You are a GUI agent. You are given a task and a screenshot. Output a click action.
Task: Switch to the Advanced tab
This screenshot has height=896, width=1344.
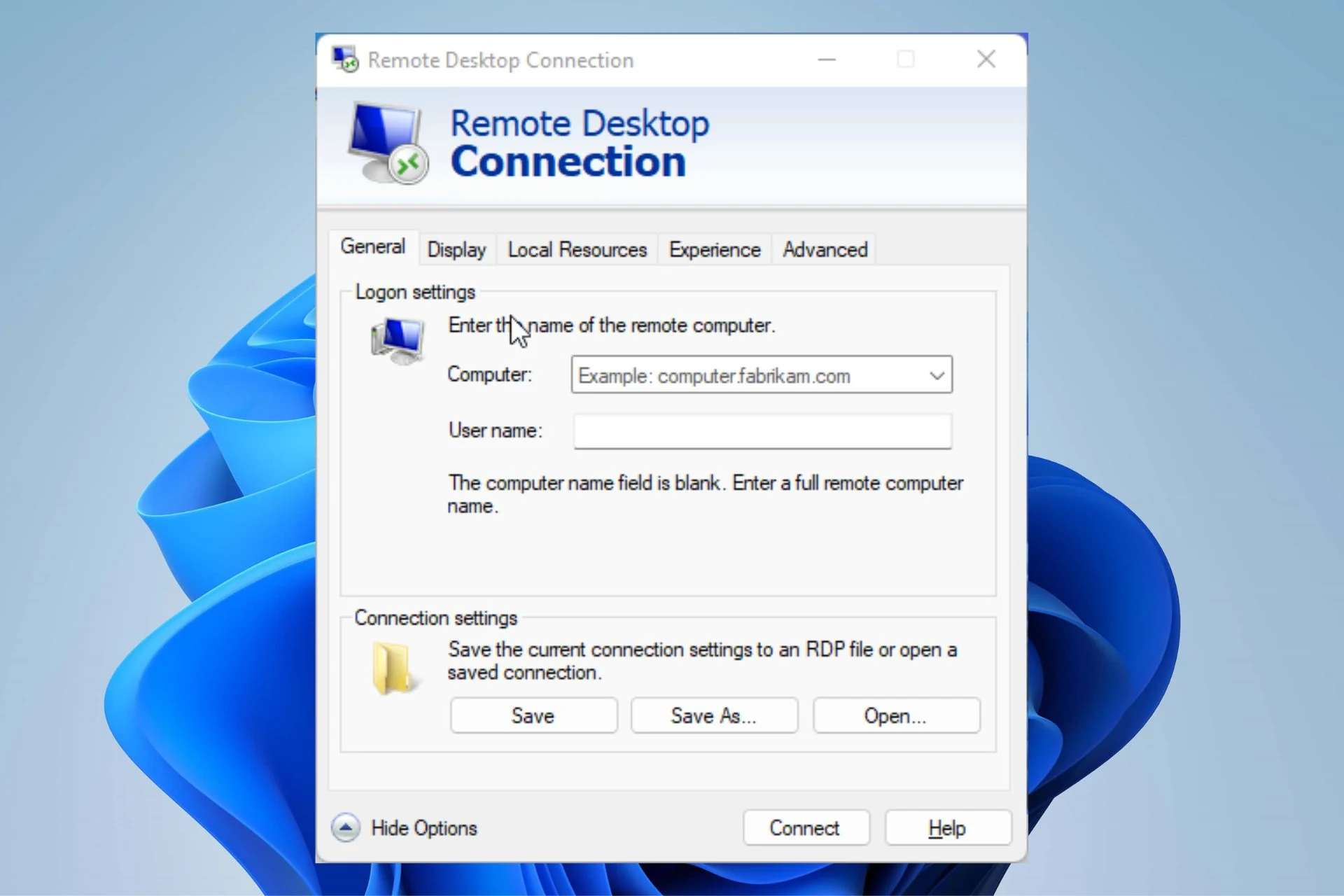pyautogui.click(x=824, y=249)
